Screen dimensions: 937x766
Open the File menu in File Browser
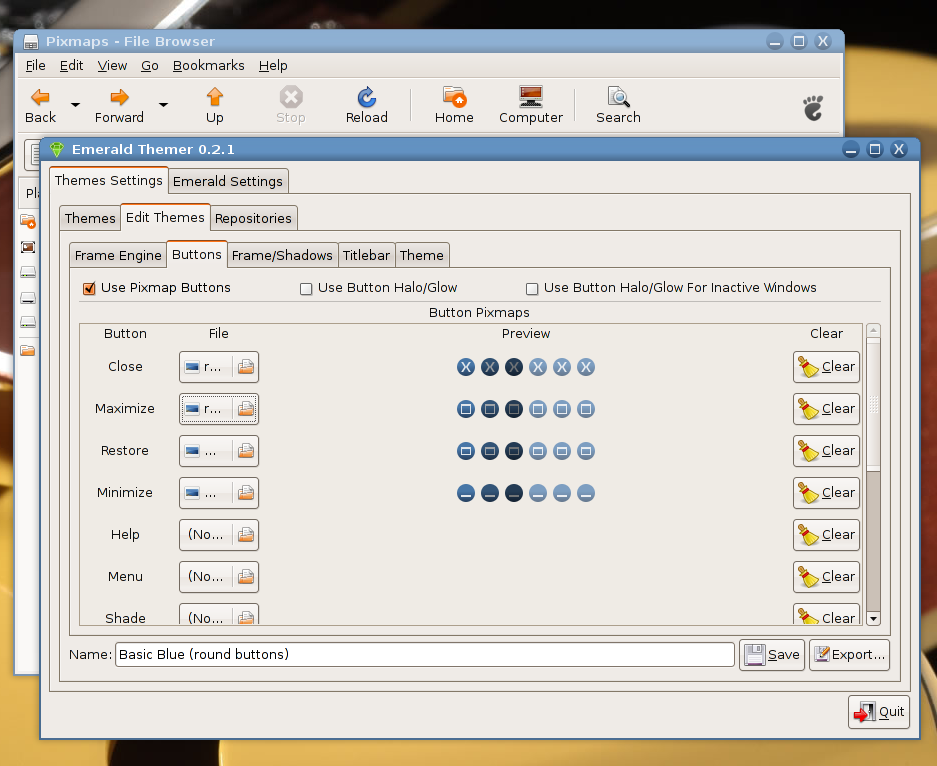35,66
